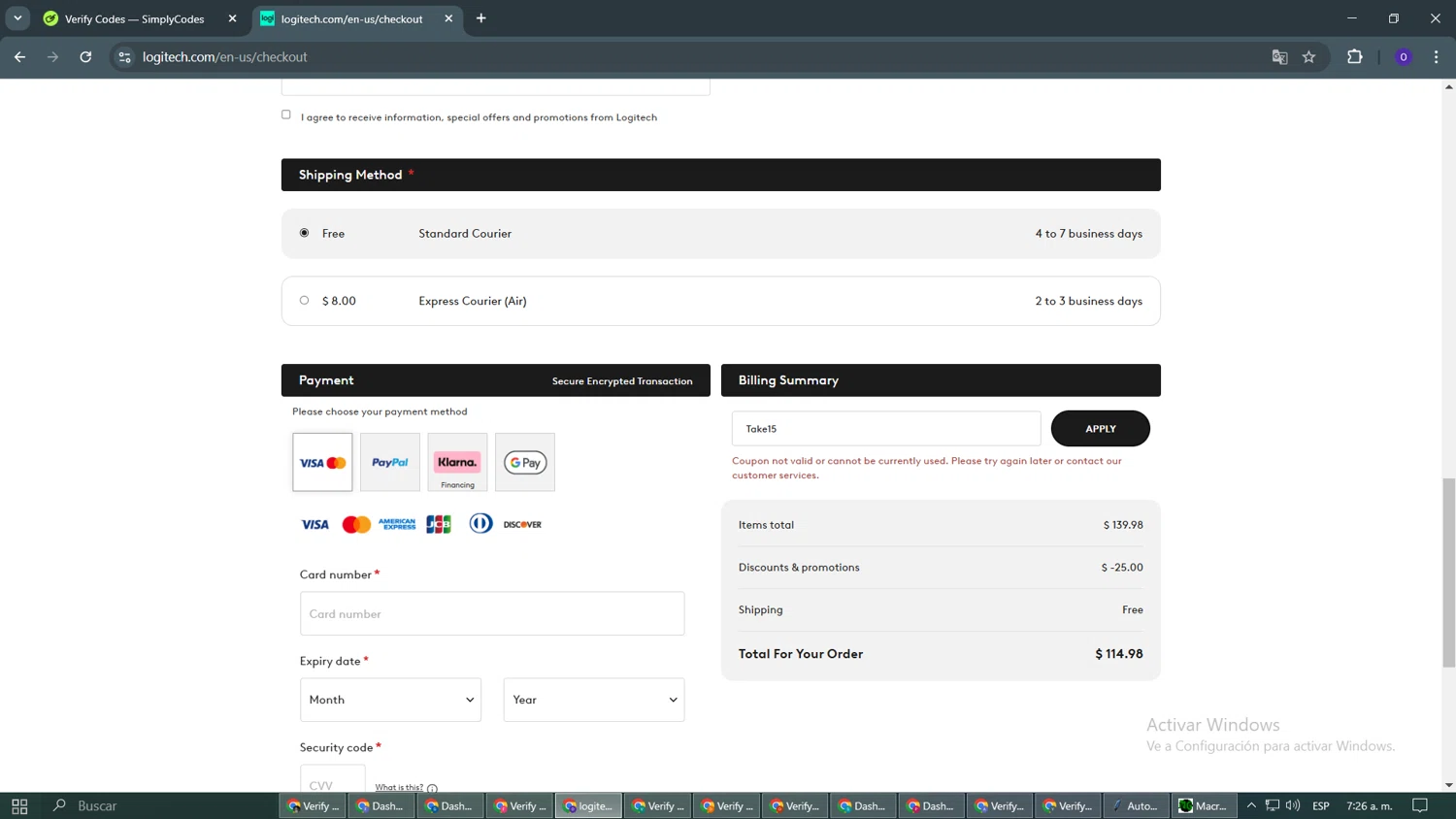Screen dimensions: 1456x819
Task: Close the logitech checkout tab
Action: point(448,18)
